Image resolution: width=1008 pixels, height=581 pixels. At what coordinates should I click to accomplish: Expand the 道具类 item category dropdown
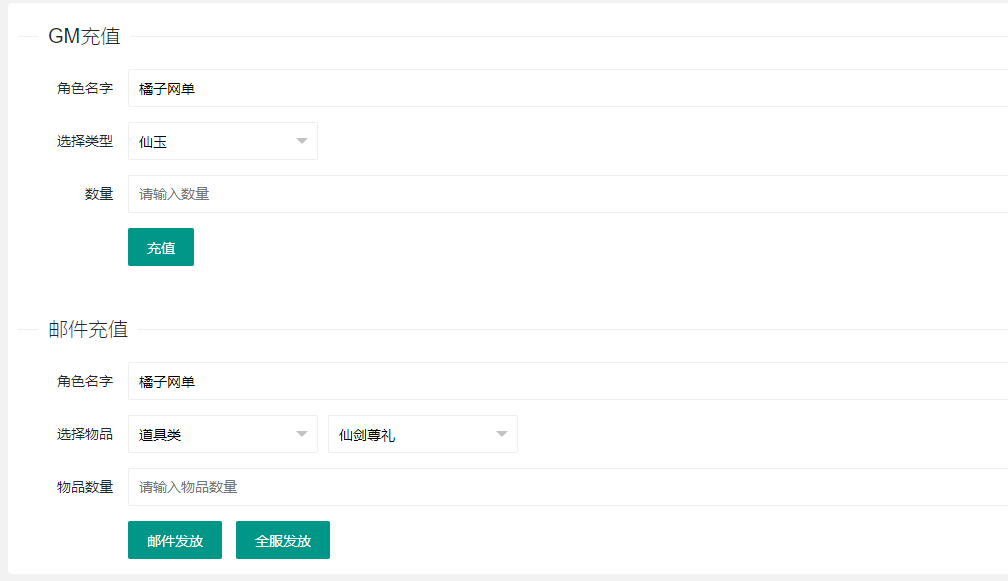[220, 433]
